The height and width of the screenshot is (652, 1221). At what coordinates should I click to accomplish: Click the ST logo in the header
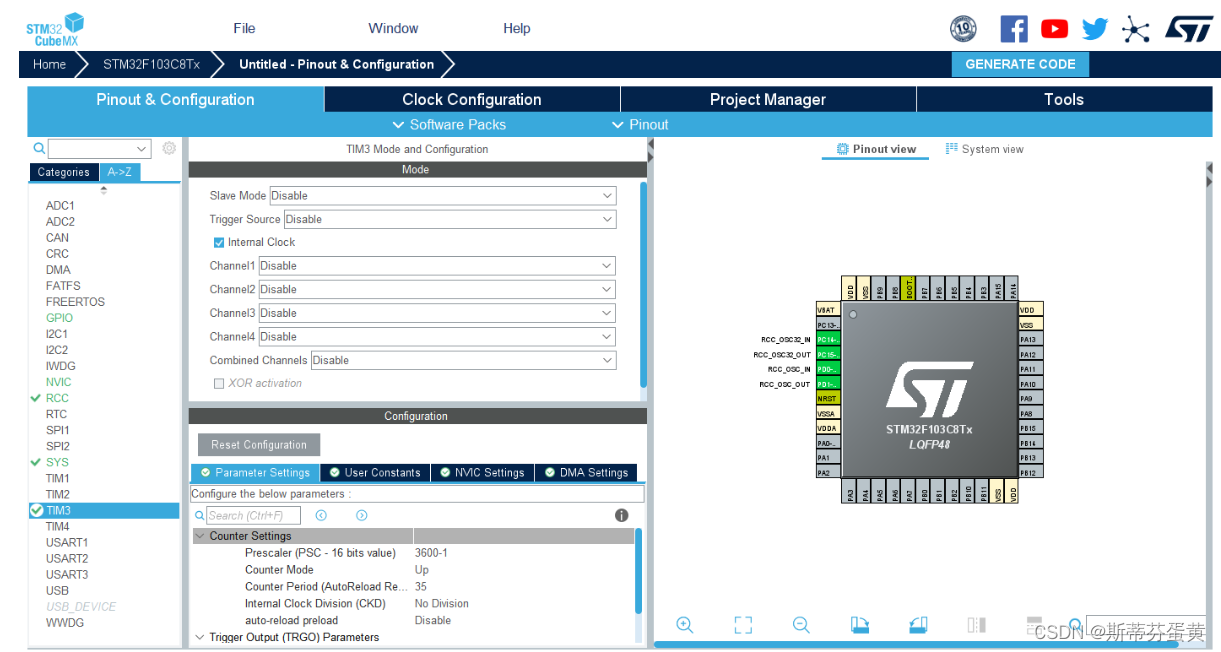pos(1188,28)
